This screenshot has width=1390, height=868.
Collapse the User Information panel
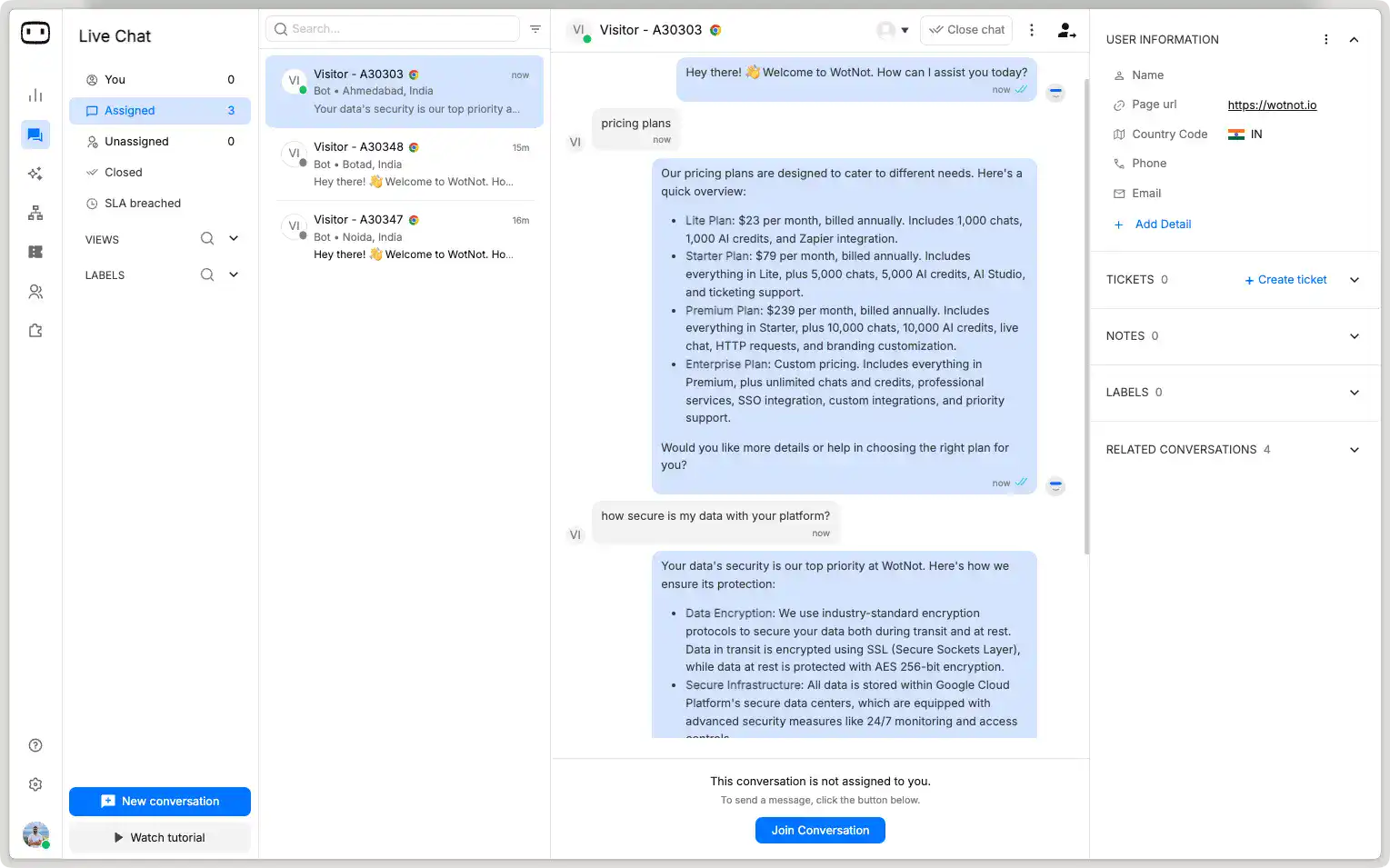pyautogui.click(x=1354, y=39)
